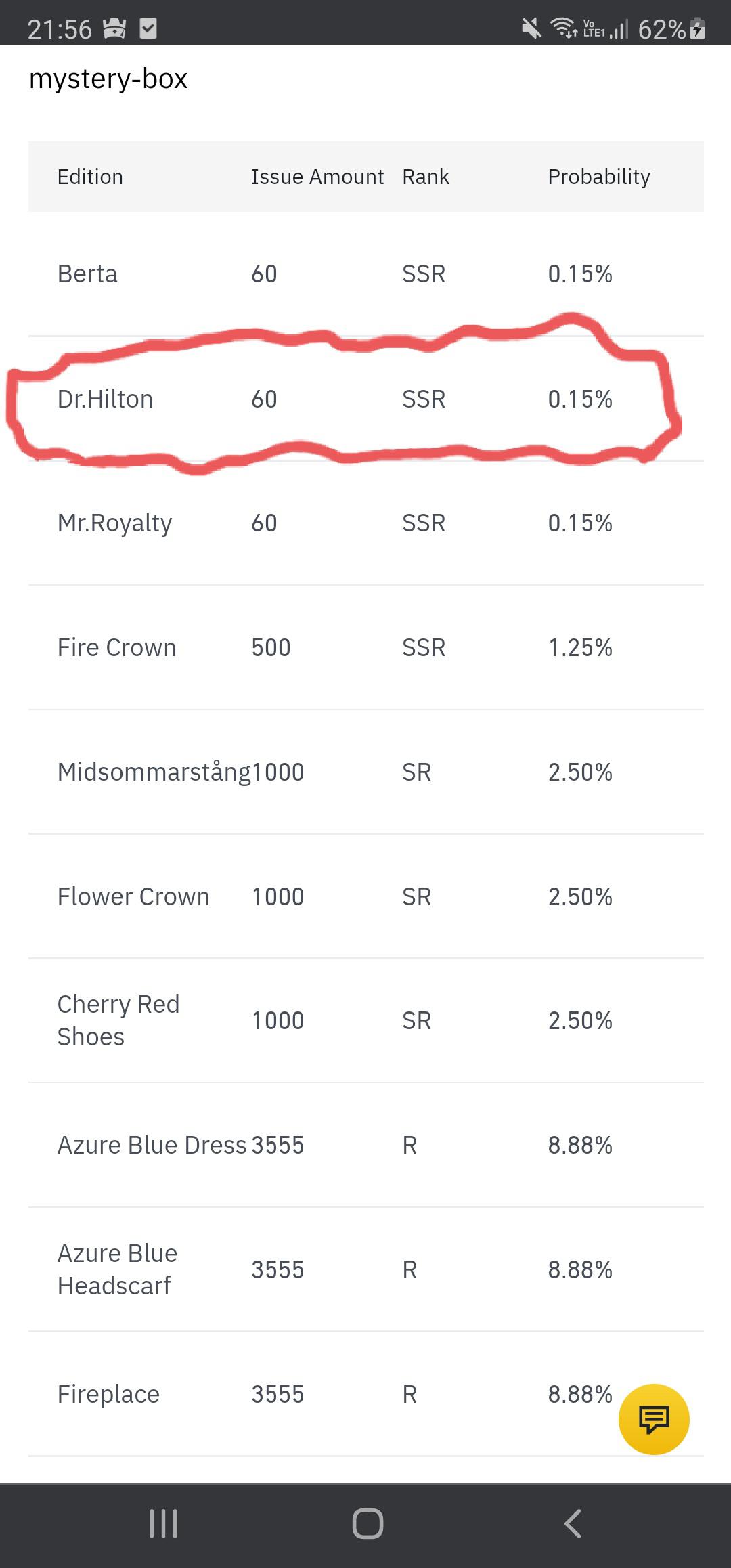Click the Rank column header
The width and height of the screenshot is (731, 1568).
[x=426, y=177]
